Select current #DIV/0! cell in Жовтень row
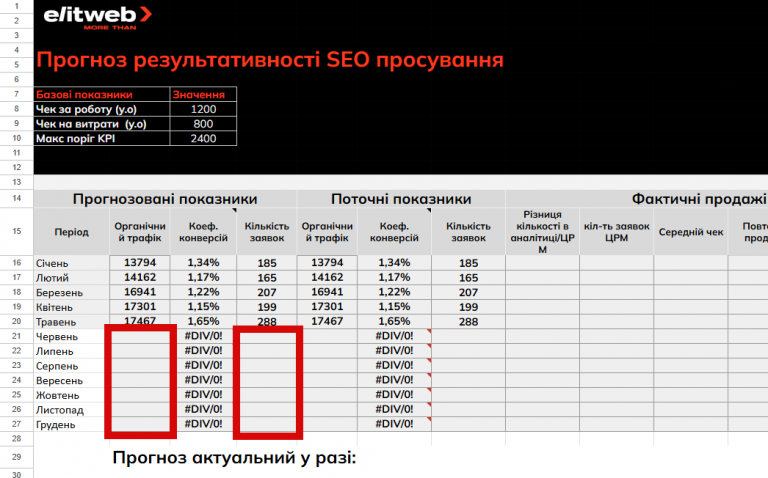The height and width of the screenshot is (478, 768). pos(394,395)
